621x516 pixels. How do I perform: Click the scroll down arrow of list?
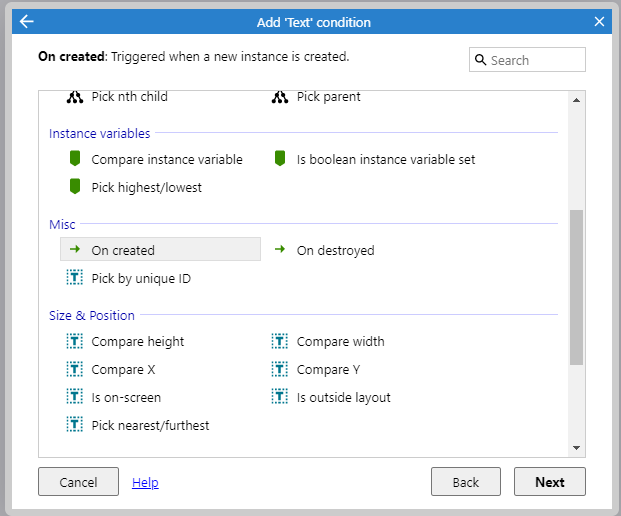pos(576,448)
